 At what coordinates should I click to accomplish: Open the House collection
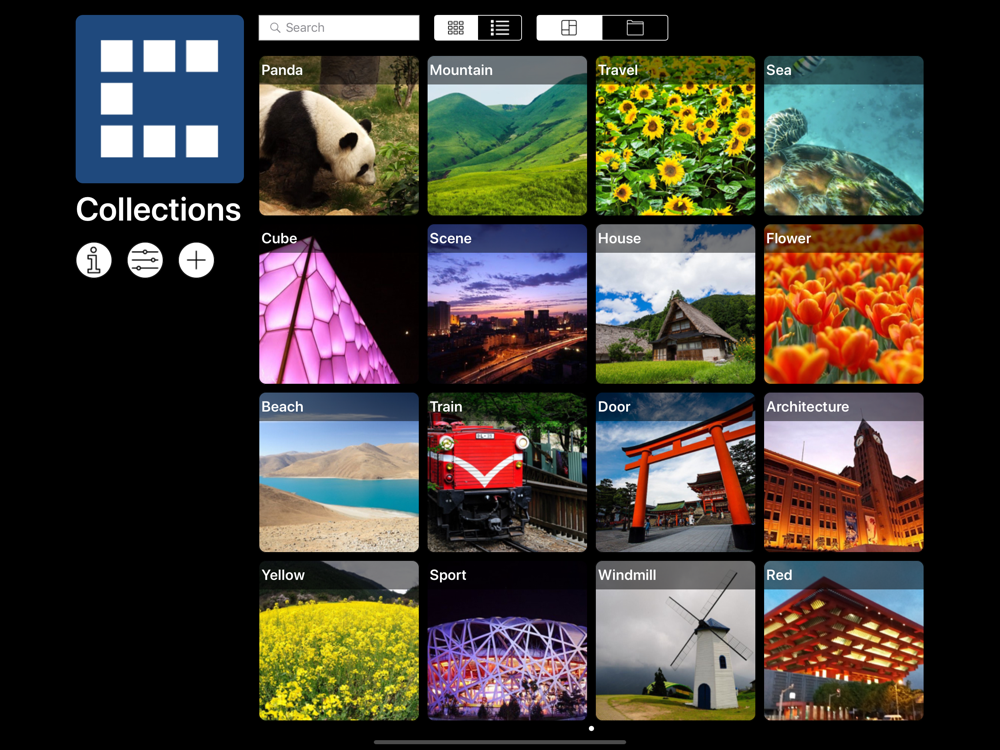click(675, 304)
